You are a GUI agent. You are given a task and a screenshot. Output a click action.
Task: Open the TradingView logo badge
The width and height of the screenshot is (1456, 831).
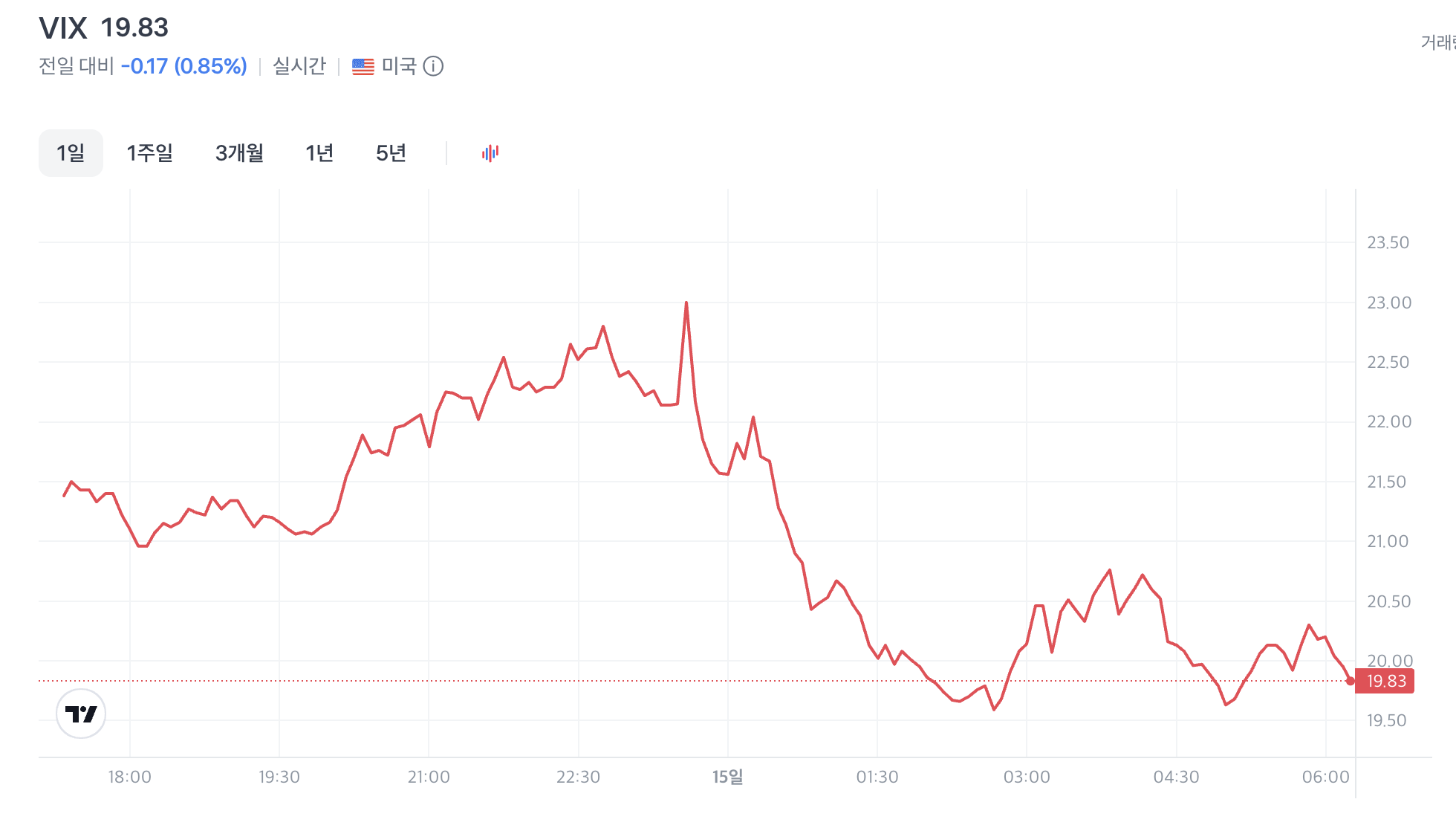(x=81, y=714)
